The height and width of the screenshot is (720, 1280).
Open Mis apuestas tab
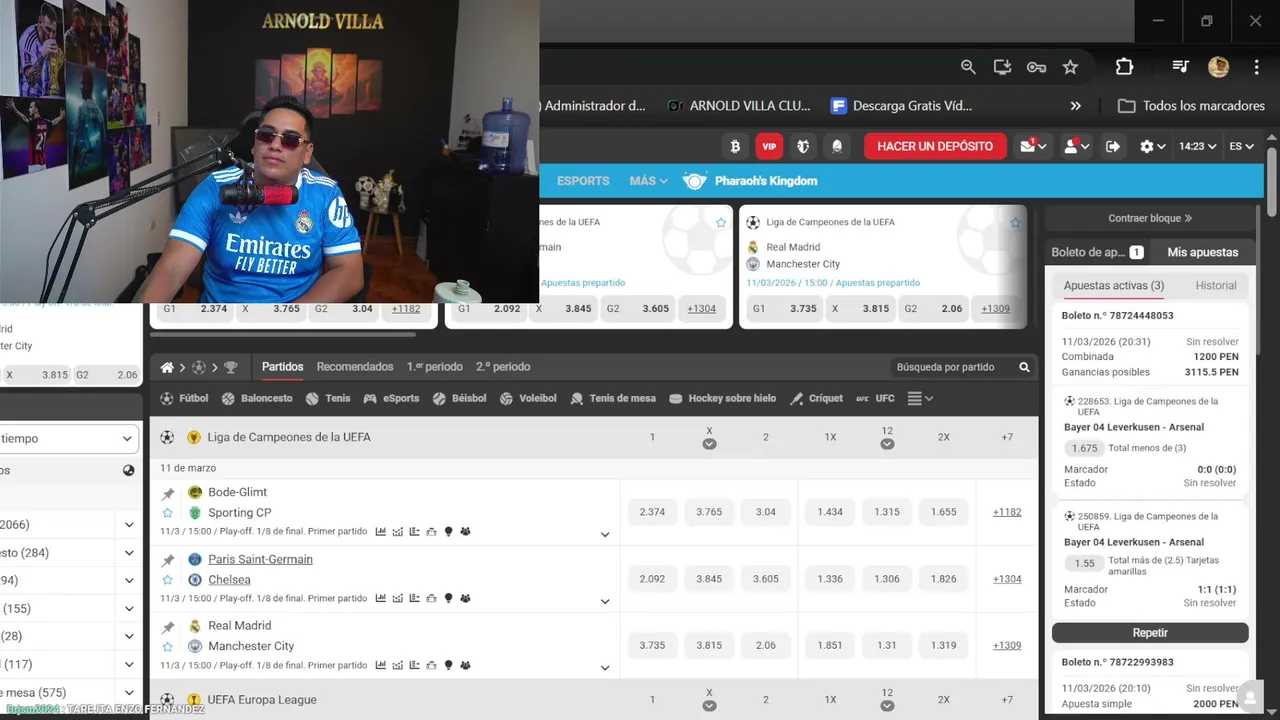tap(1203, 252)
